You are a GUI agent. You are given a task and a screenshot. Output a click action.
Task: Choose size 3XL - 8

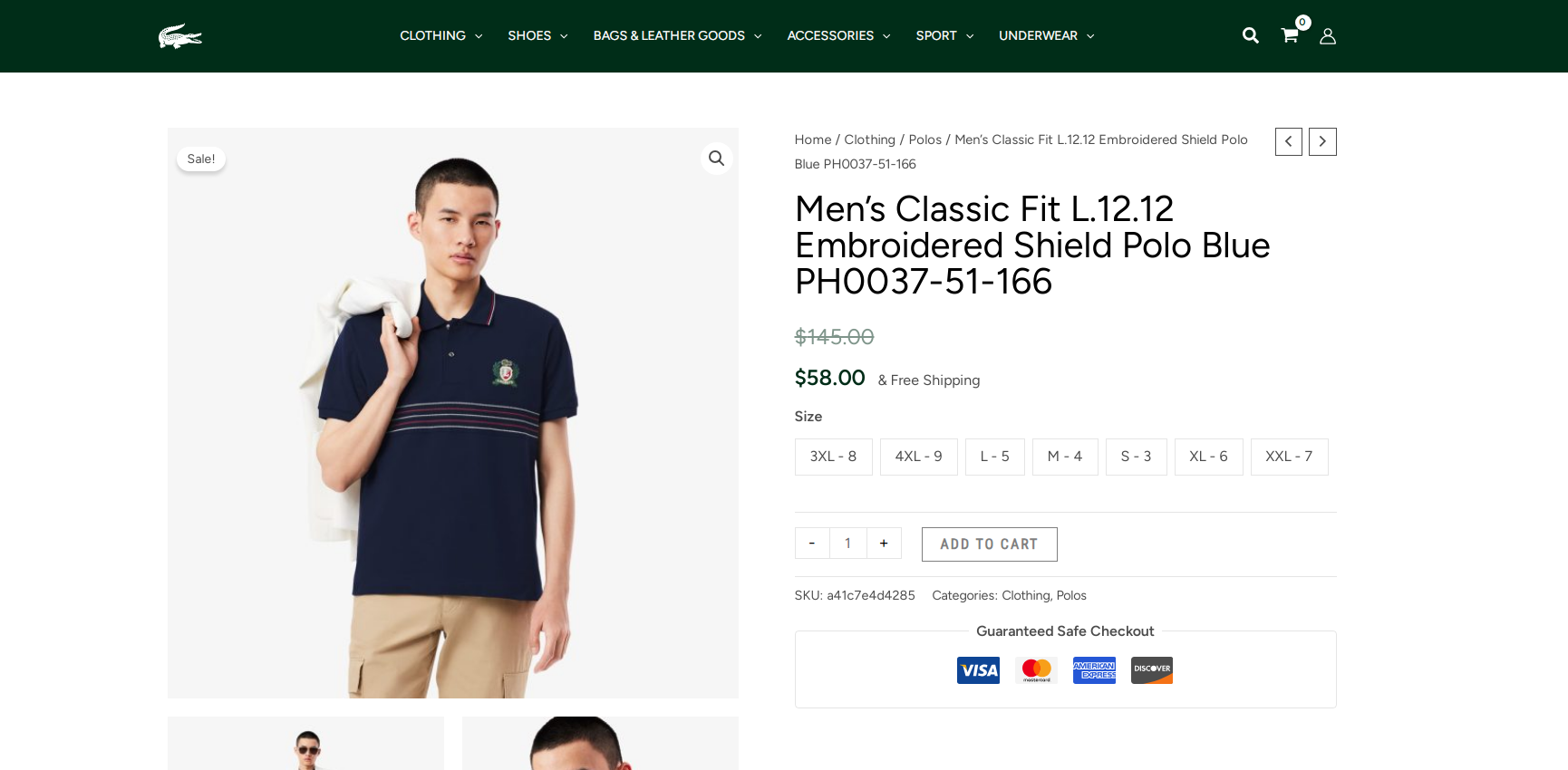click(x=833, y=457)
